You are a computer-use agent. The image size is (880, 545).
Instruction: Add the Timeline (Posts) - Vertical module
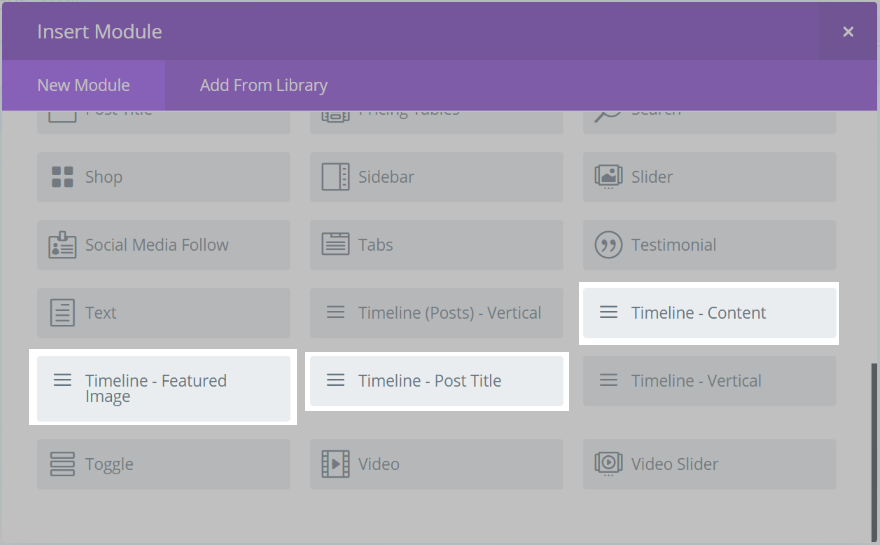[x=436, y=313]
